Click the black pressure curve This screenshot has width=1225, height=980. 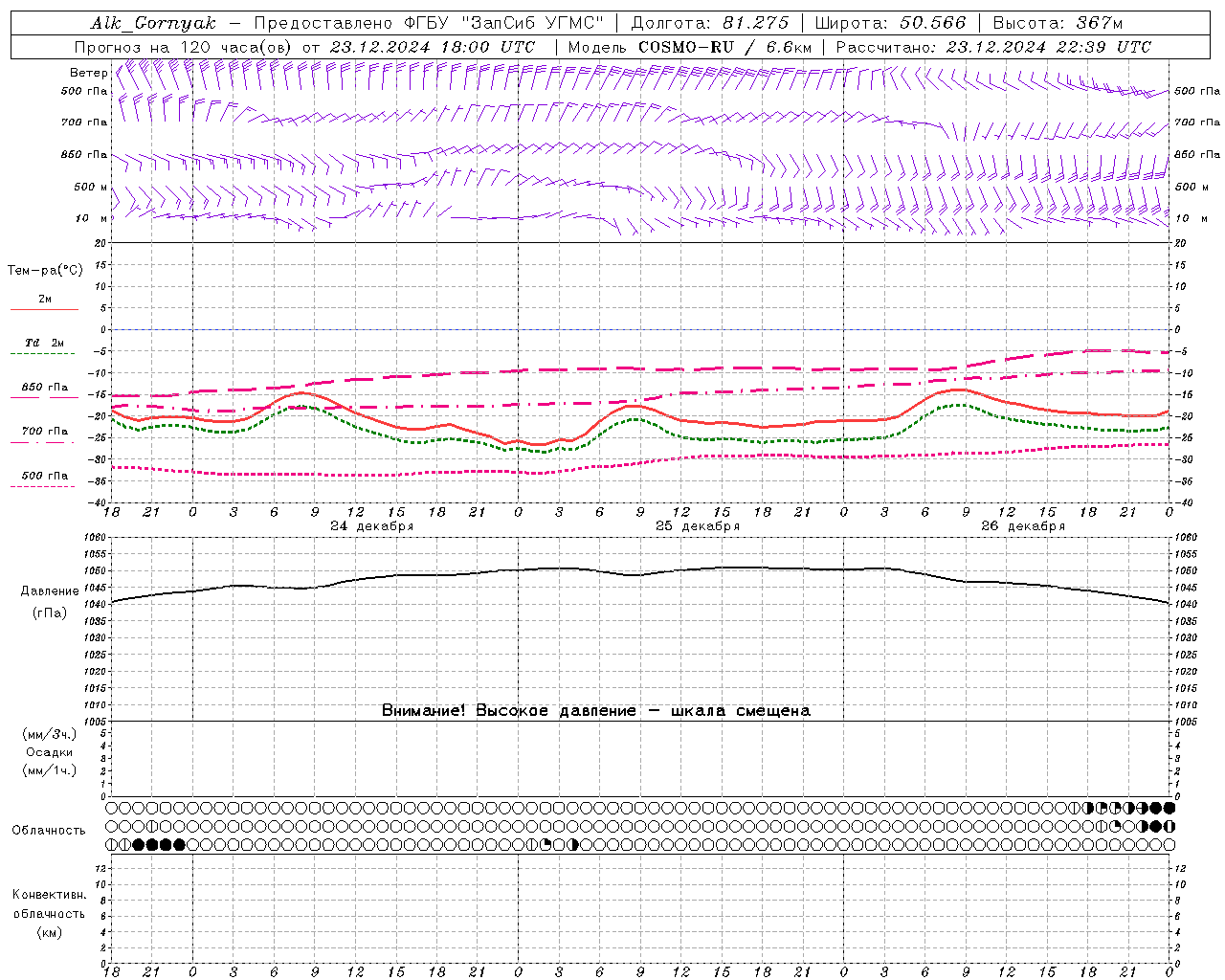641,574
